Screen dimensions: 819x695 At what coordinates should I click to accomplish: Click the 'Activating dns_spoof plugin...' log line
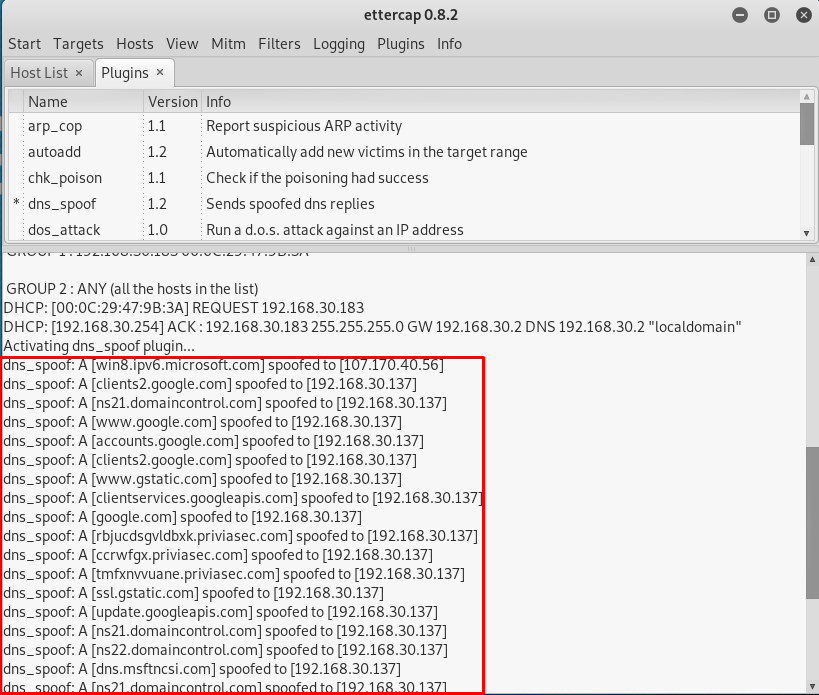(x=99, y=346)
